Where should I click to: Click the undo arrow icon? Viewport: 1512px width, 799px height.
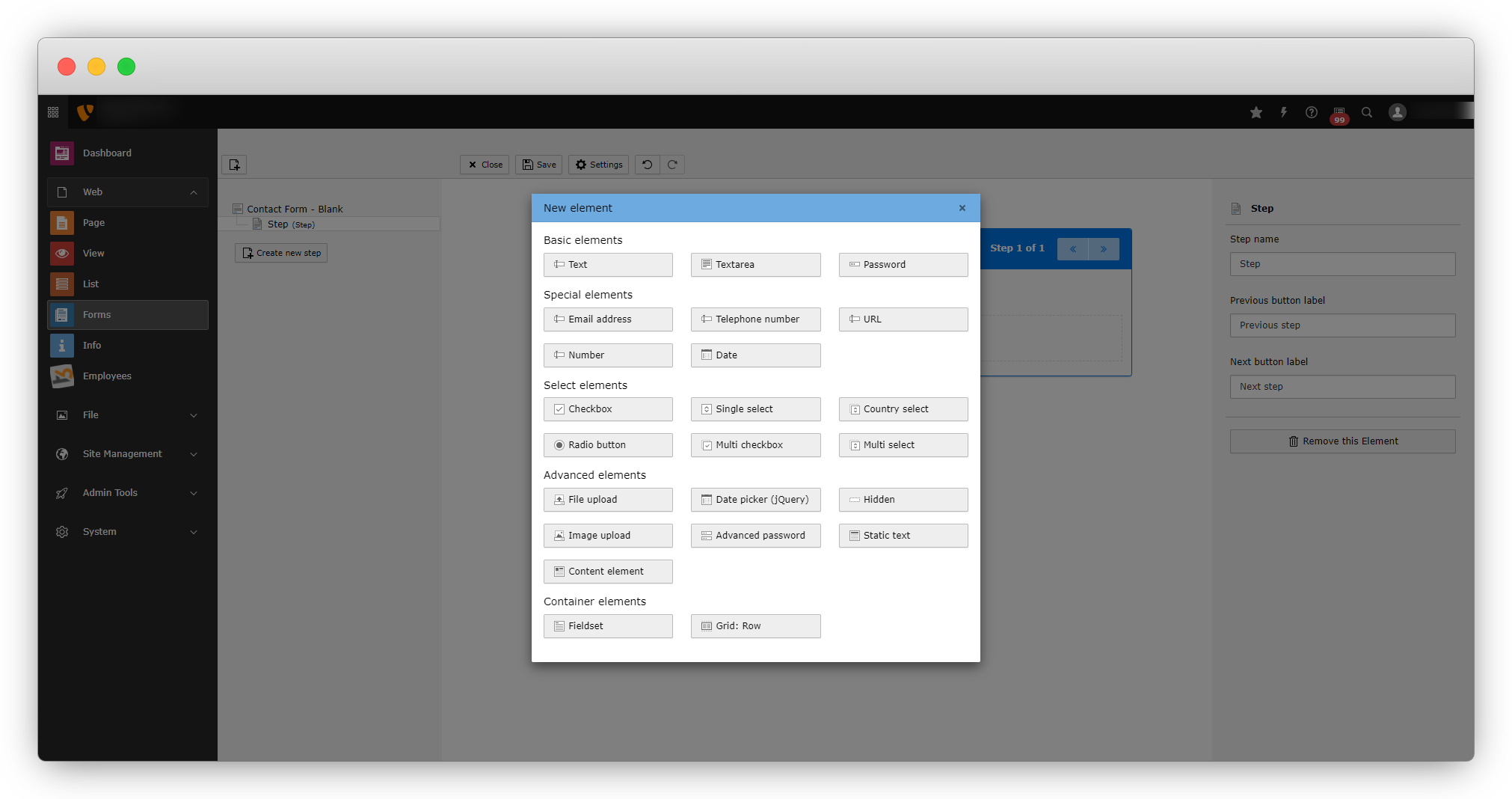[x=648, y=165]
